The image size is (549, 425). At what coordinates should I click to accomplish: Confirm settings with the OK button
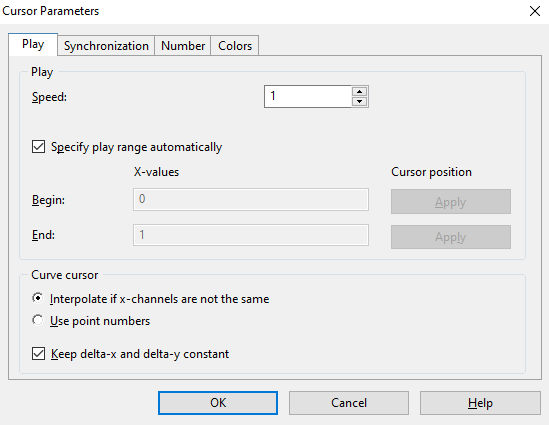[218, 403]
